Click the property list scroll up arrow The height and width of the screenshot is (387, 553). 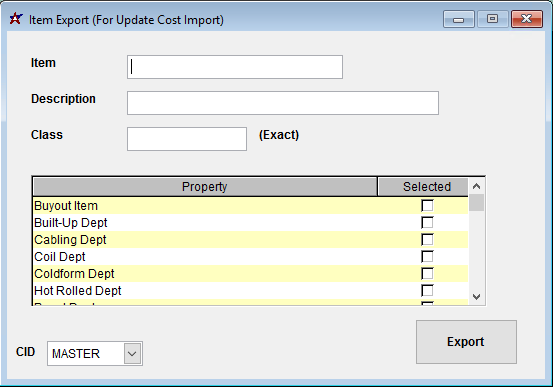tap(476, 186)
